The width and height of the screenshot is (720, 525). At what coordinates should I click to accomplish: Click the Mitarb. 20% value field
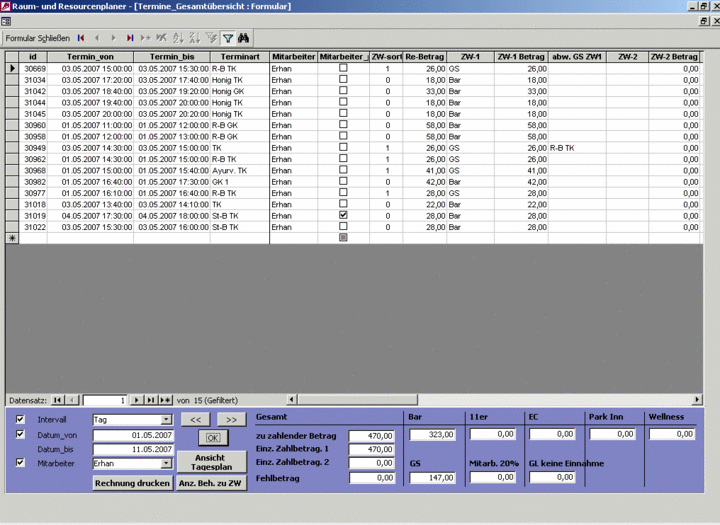[x=493, y=477]
